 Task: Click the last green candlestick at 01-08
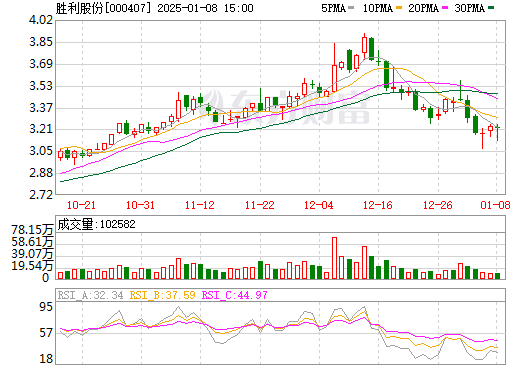point(497,133)
